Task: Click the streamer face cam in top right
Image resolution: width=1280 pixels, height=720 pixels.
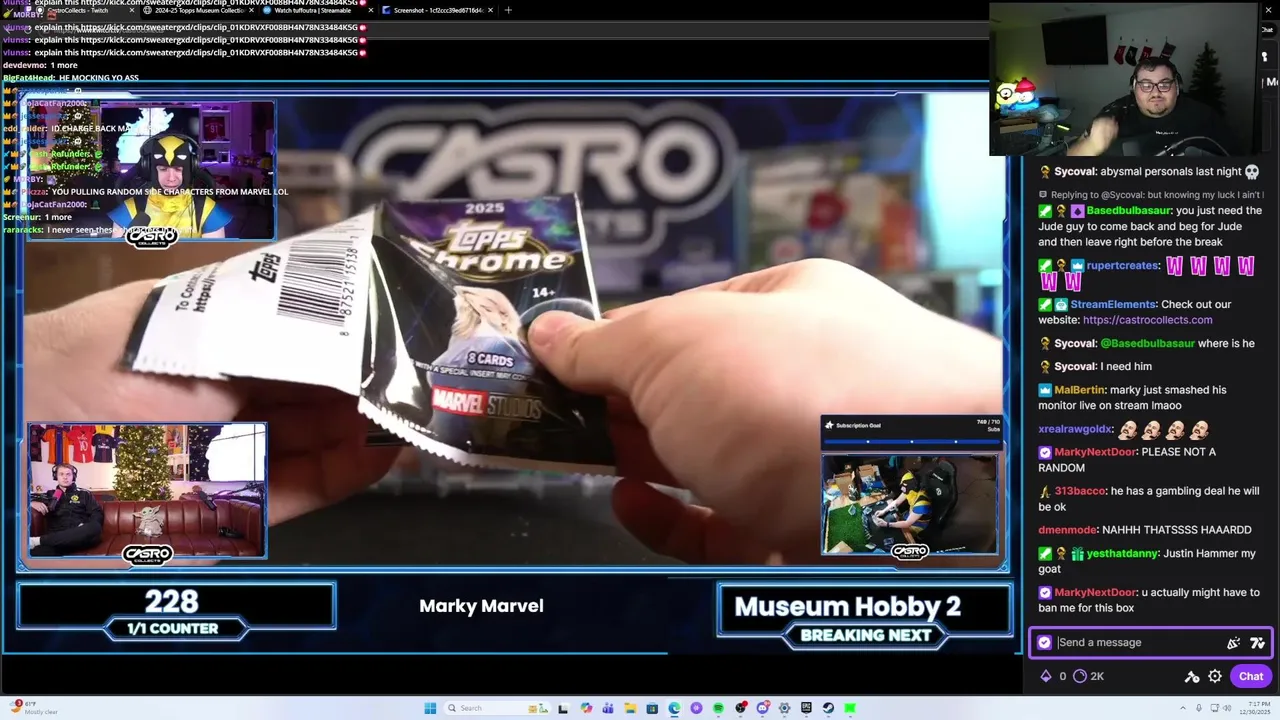Action: pyautogui.click(x=1125, y=78)
